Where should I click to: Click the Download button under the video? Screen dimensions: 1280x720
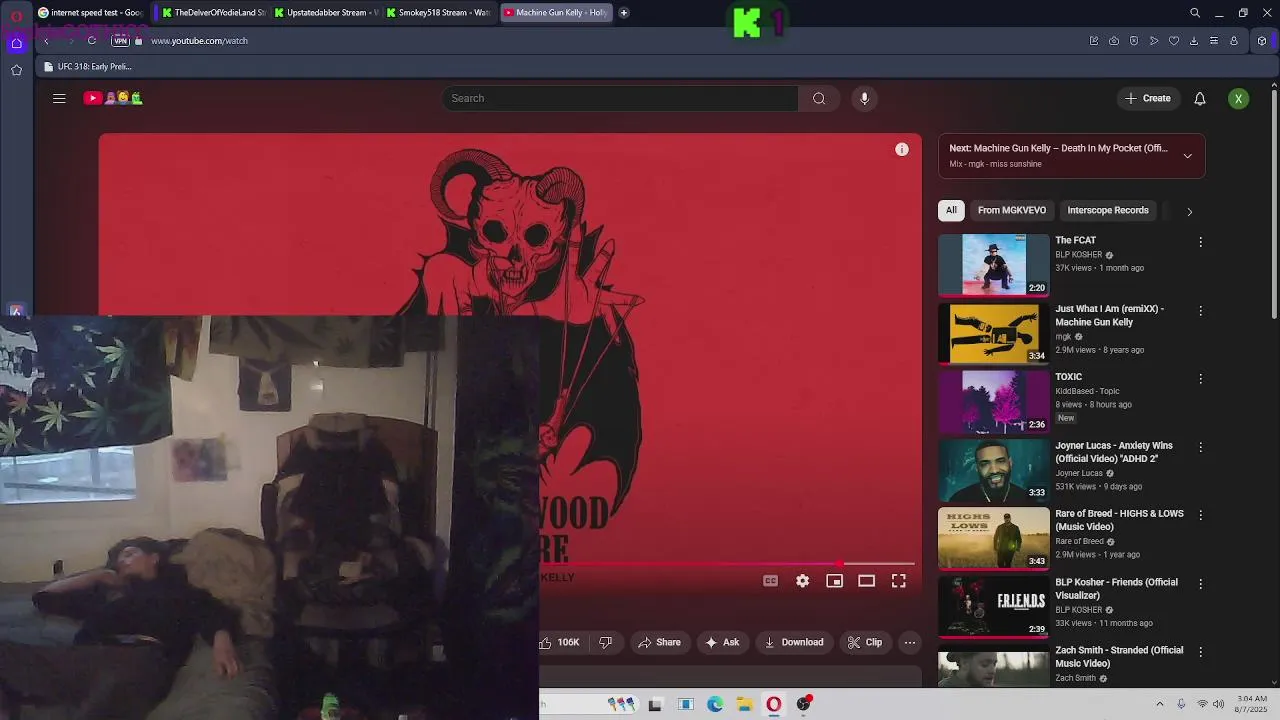pyautogui.click(x=794, y=642)
